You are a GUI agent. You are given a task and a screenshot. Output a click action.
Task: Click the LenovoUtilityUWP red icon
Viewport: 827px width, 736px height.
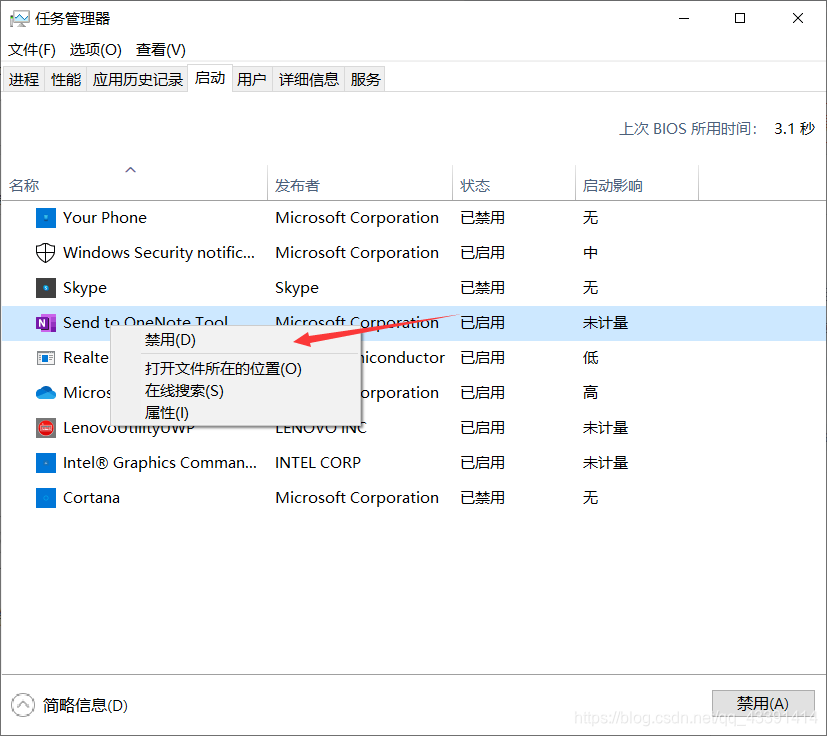[46, 428]
